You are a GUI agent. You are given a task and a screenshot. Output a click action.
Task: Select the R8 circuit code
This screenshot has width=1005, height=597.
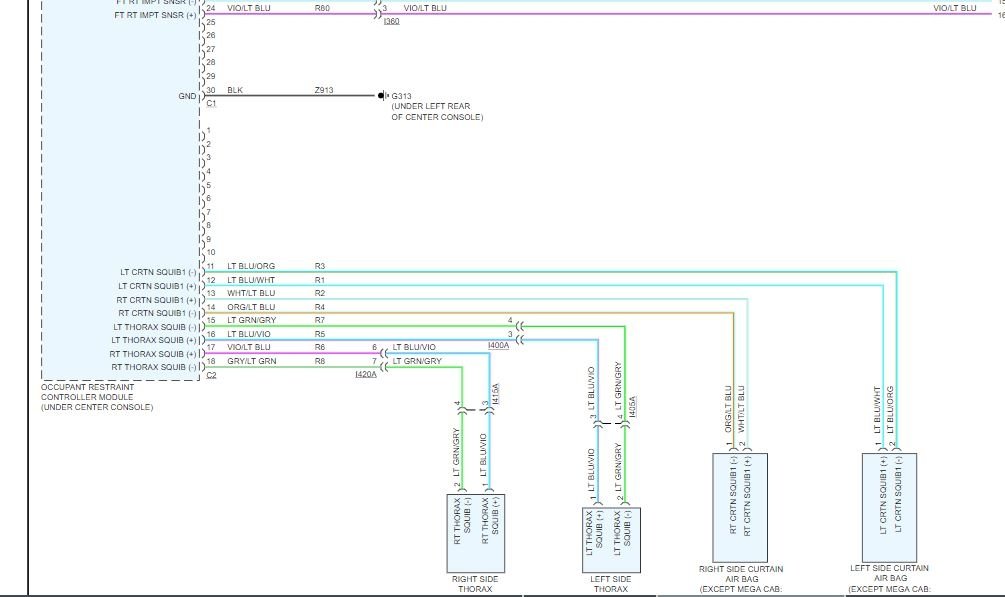[x=320, y=361]
